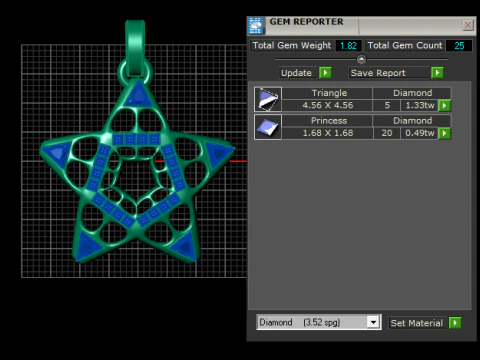The image size is (480, 360).
Task: Close the Gem Reporter panel
Action: [468, 25]
